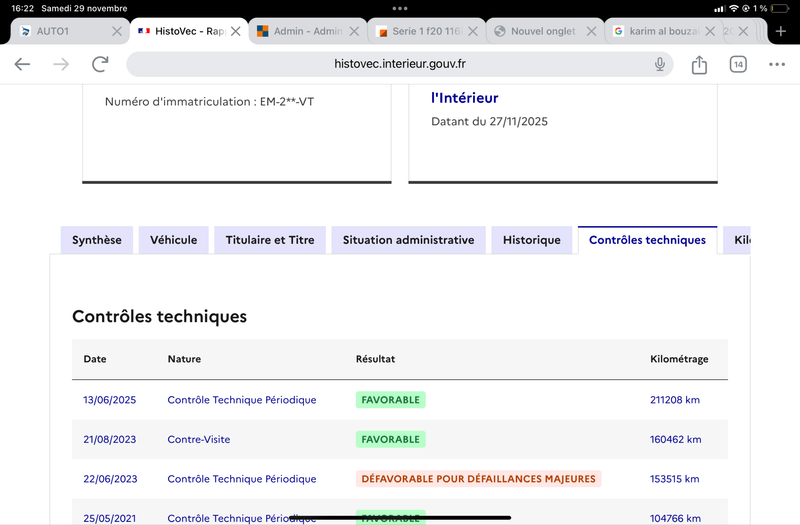Tap the microphone voice search icon
Viewport: 800px width, 525px height.
pyautogui.click(x=660, y=64)
